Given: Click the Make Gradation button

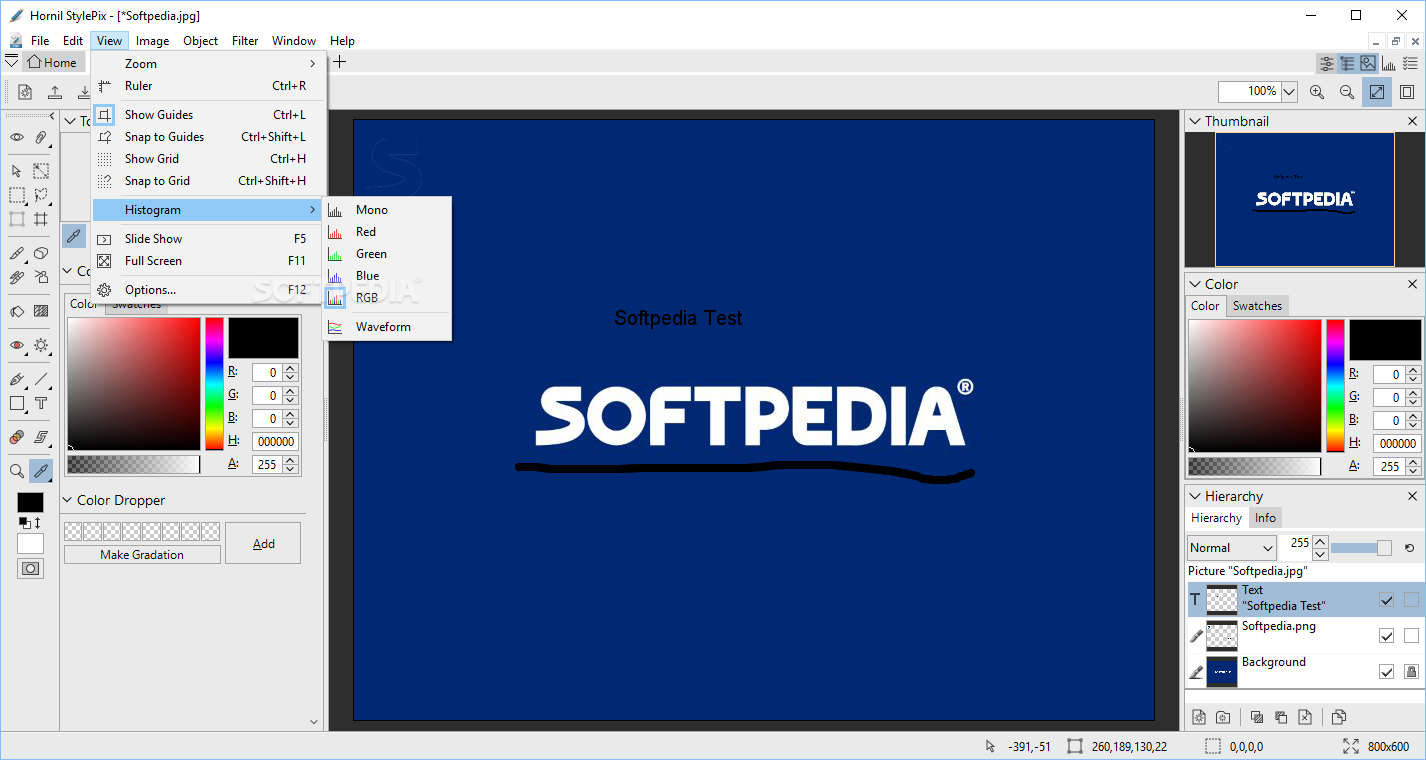Looking at the screenshot, I should pyautogui.click(x=142, y=555).
